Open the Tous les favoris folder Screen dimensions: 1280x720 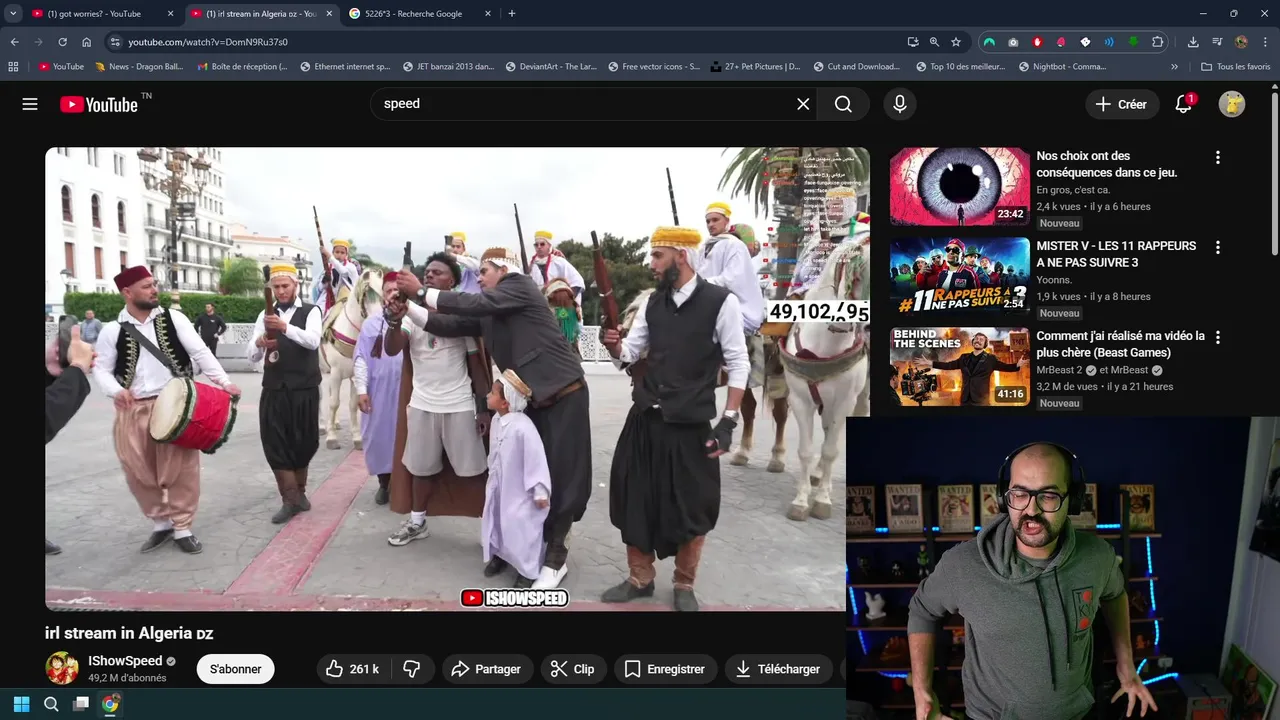tap(1236, 67)
